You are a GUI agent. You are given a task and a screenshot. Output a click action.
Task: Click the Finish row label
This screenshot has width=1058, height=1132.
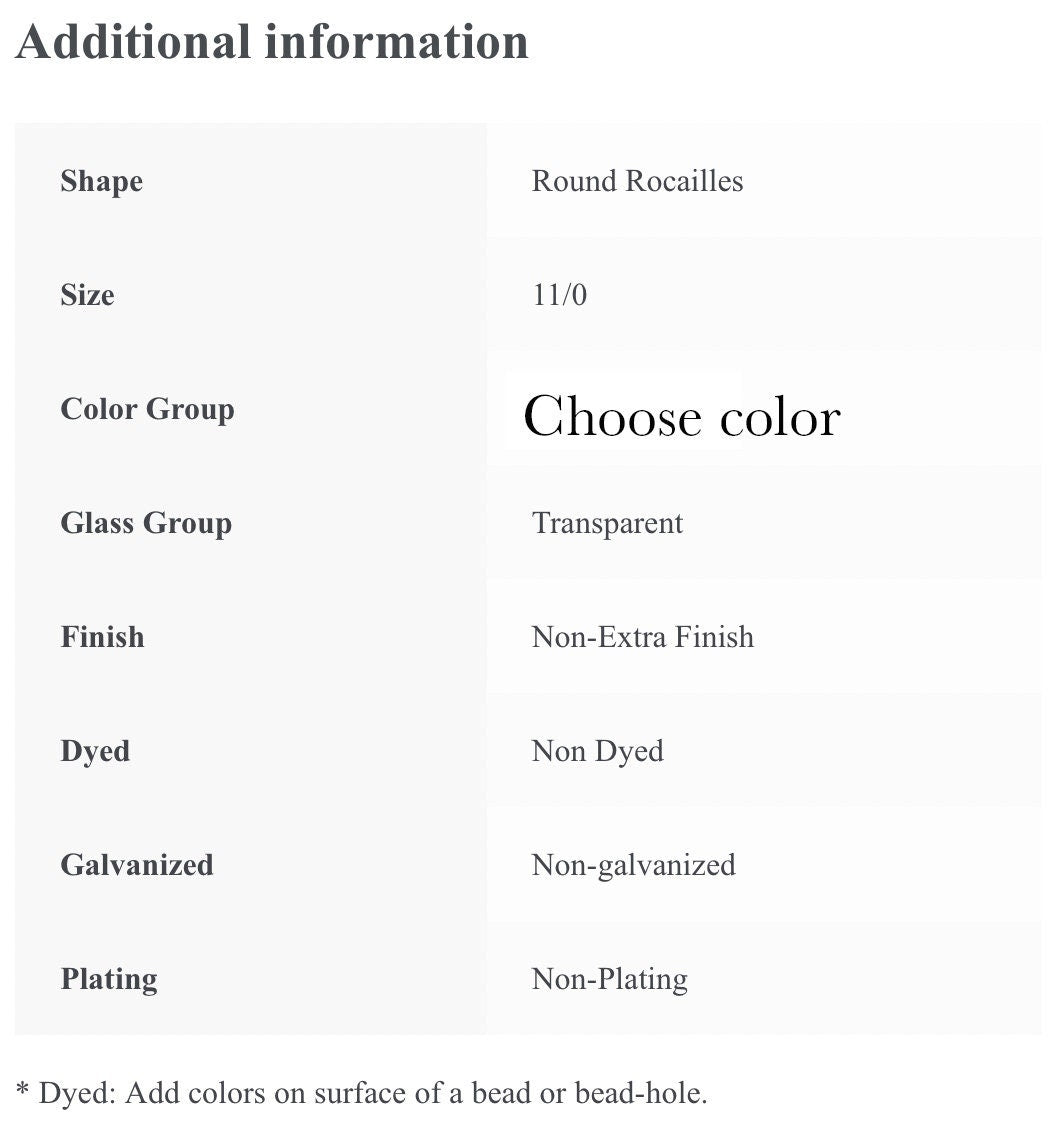pos(102,637)
